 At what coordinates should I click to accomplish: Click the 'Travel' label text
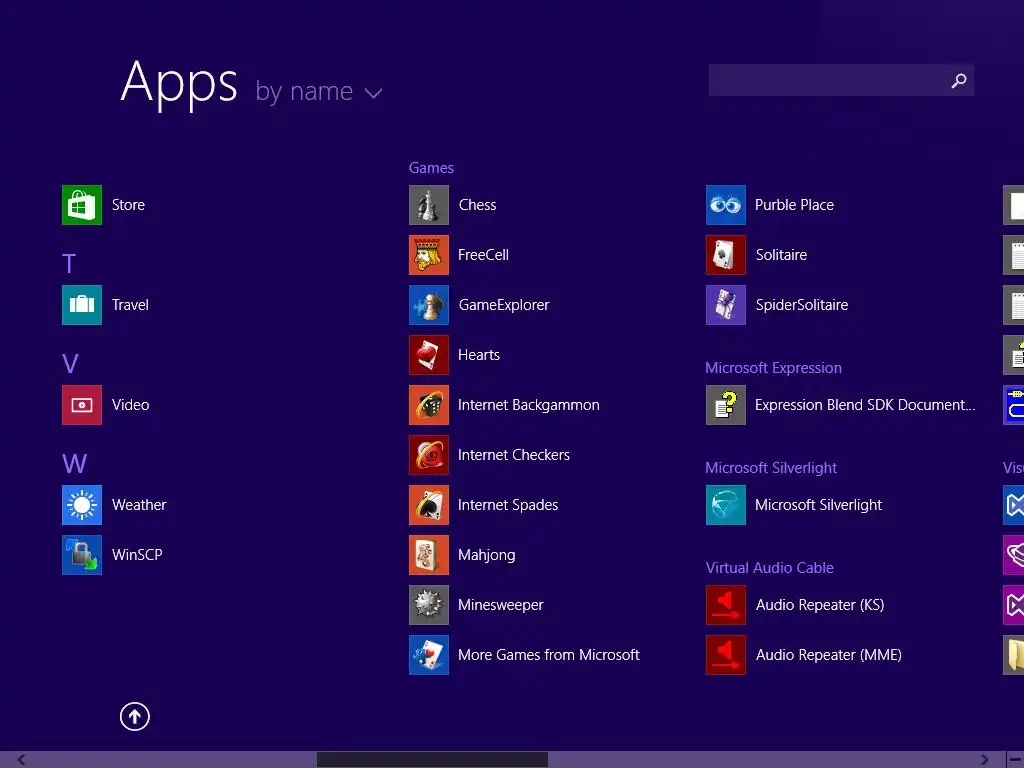[x=130, y=305]
